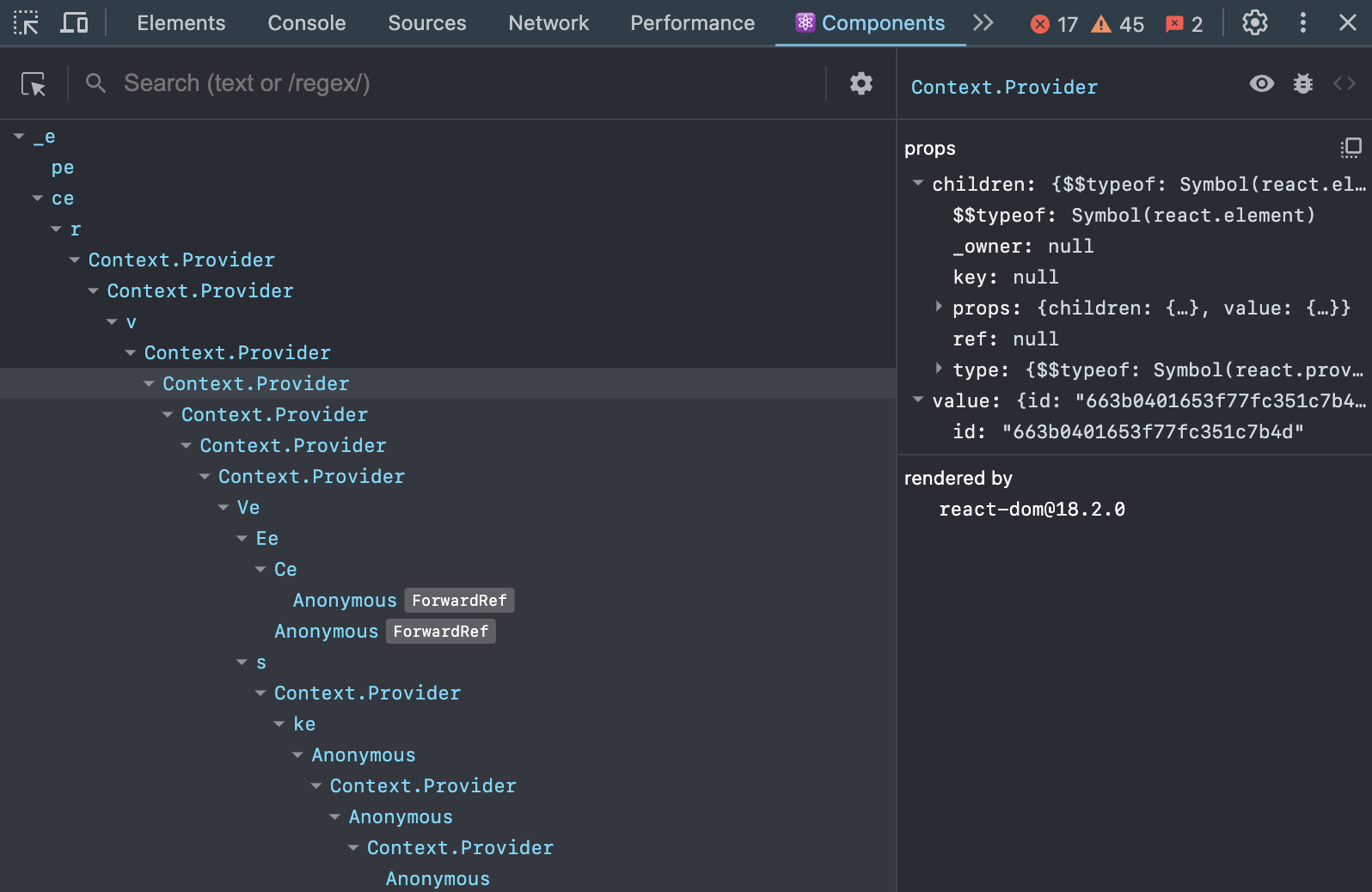Image resolution: width=1372 pixels, height=892 pixels.
Task: Select the last Anonymous row
Action: click(438, 878)
